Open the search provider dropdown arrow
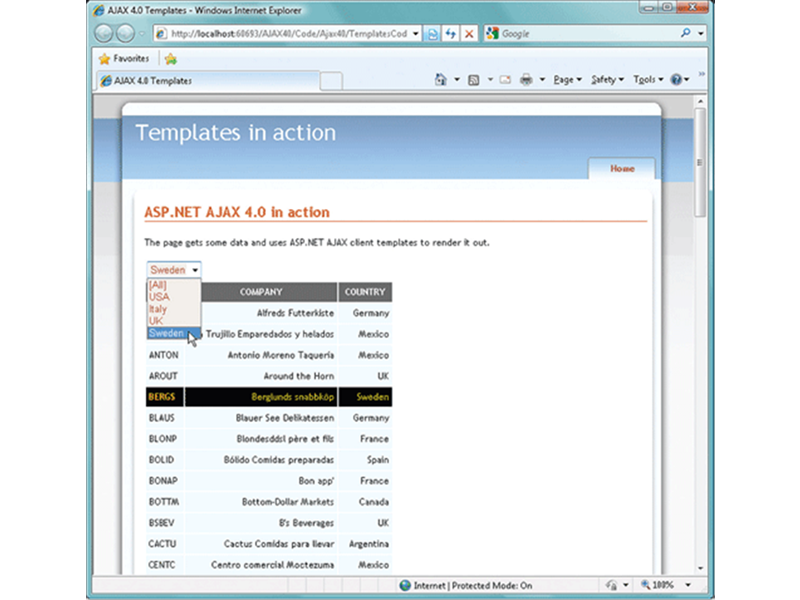The image size is (800, 600). coord(701,34)
